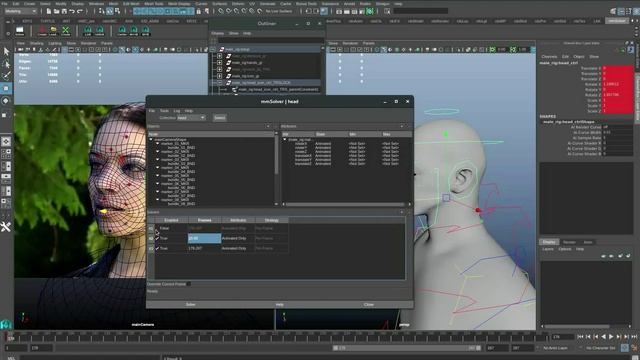Viewport: 640px width, 360px height.
Task: Open the Display menu in Outliner
Action: pos(218,33)
